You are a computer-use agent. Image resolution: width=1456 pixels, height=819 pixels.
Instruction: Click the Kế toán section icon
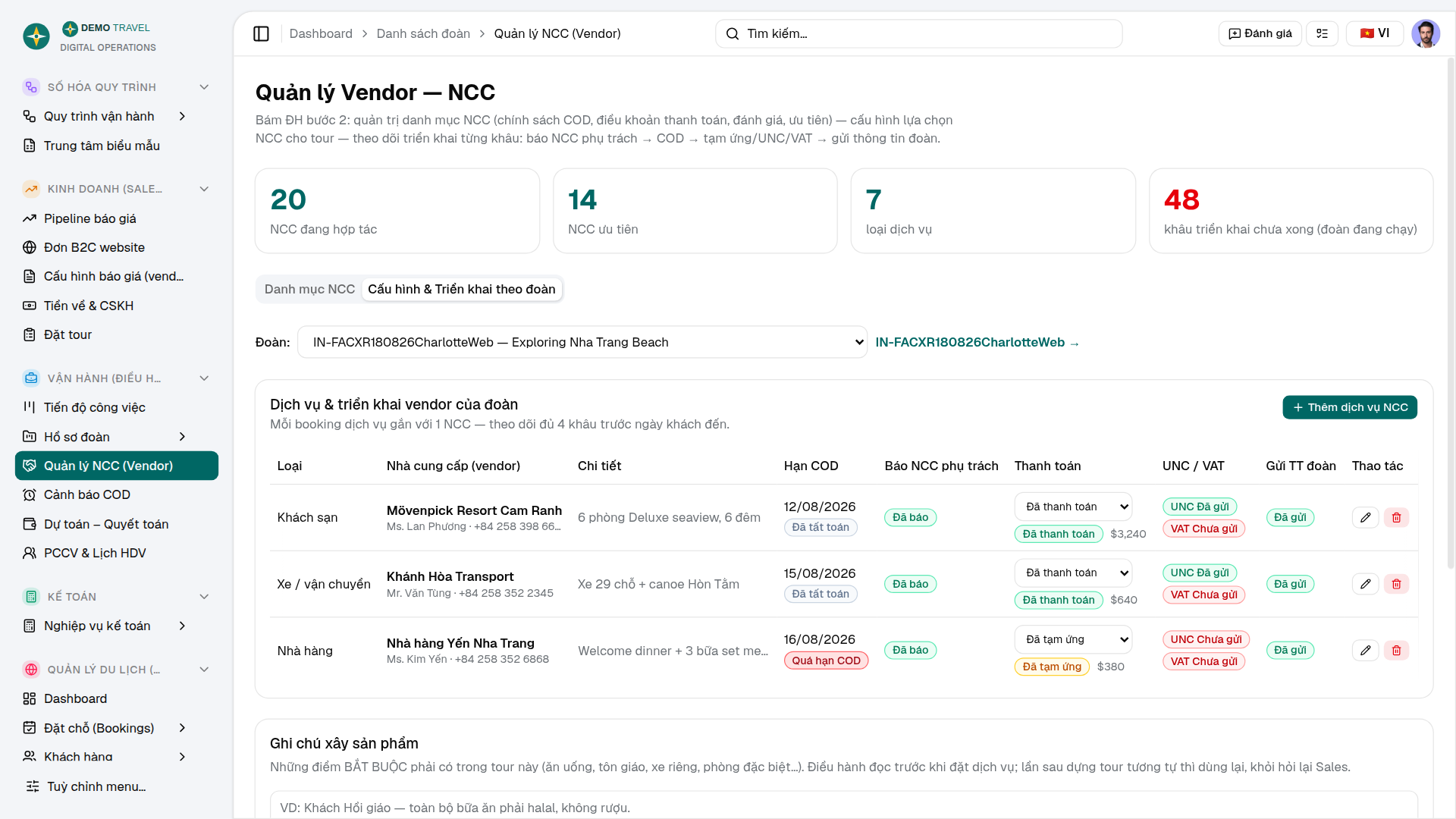31,597
